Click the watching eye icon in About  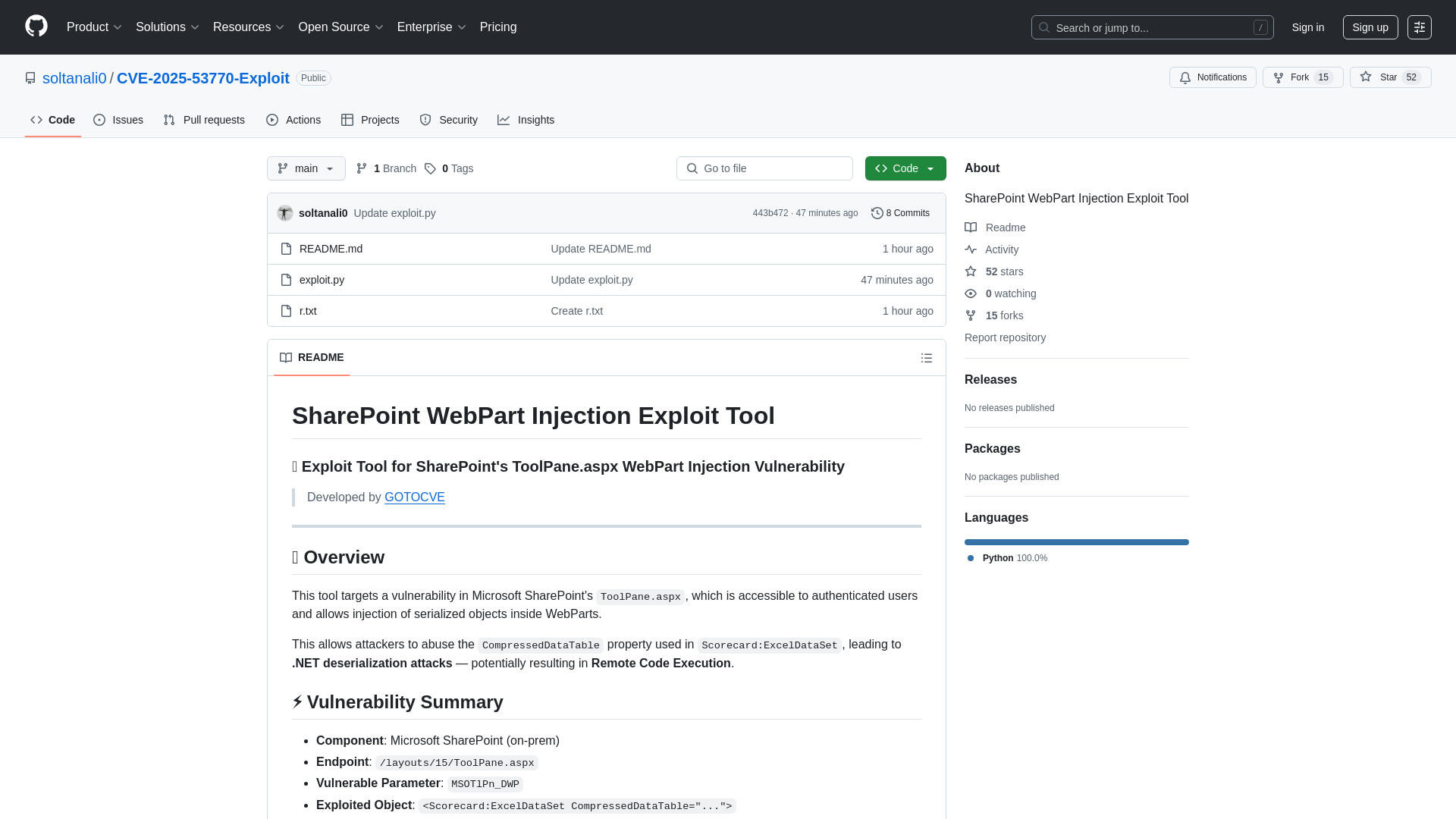(x=971, y=293)
